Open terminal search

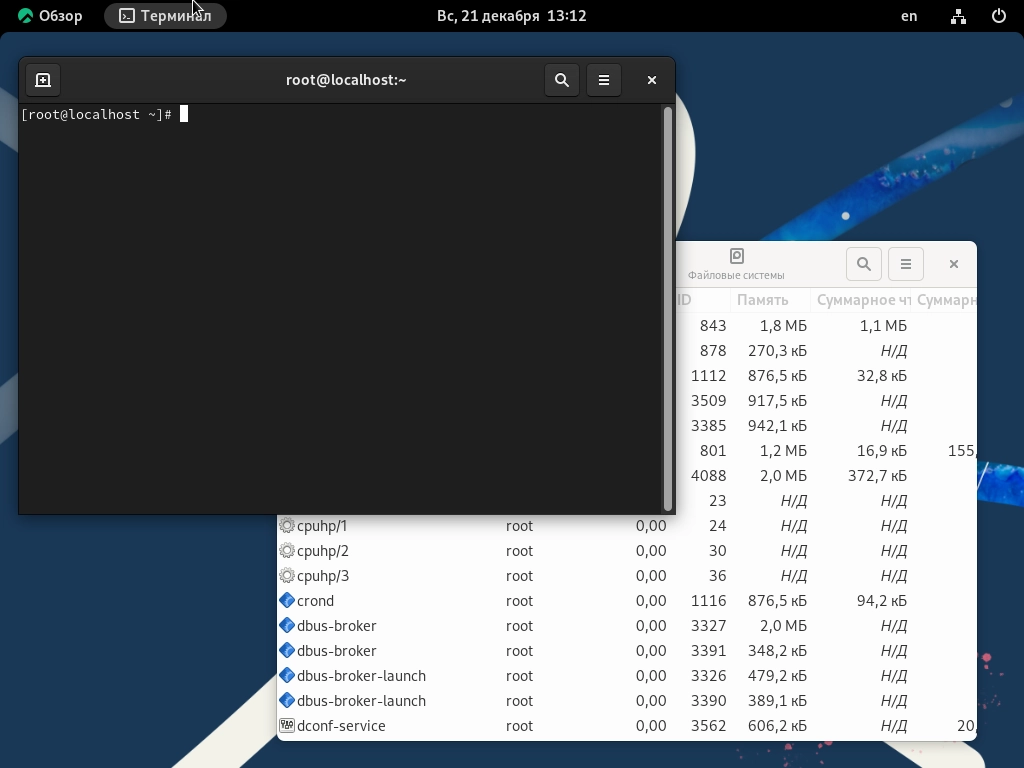tap(562, 80)
